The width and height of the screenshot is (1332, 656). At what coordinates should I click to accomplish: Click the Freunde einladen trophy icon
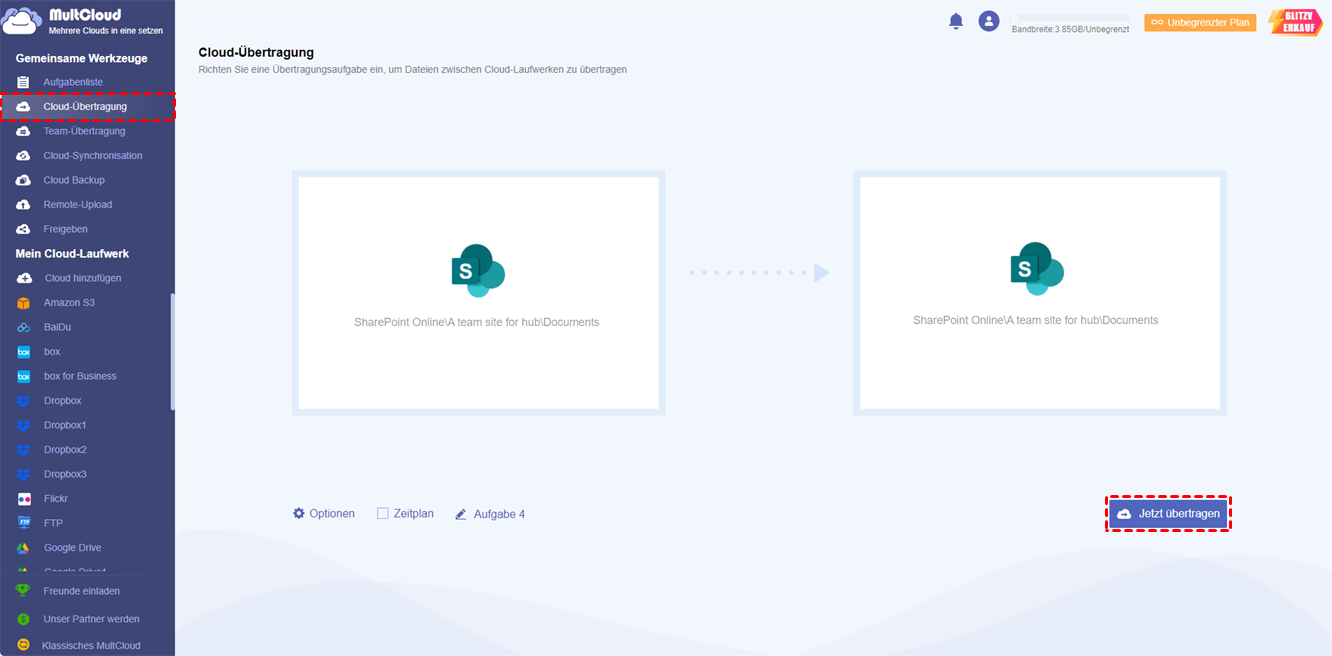click(23, 591)
